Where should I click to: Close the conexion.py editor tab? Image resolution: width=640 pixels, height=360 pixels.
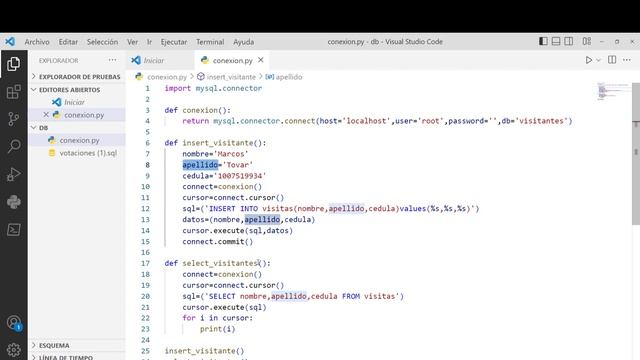pyautogui.click(x=261, y=60)
